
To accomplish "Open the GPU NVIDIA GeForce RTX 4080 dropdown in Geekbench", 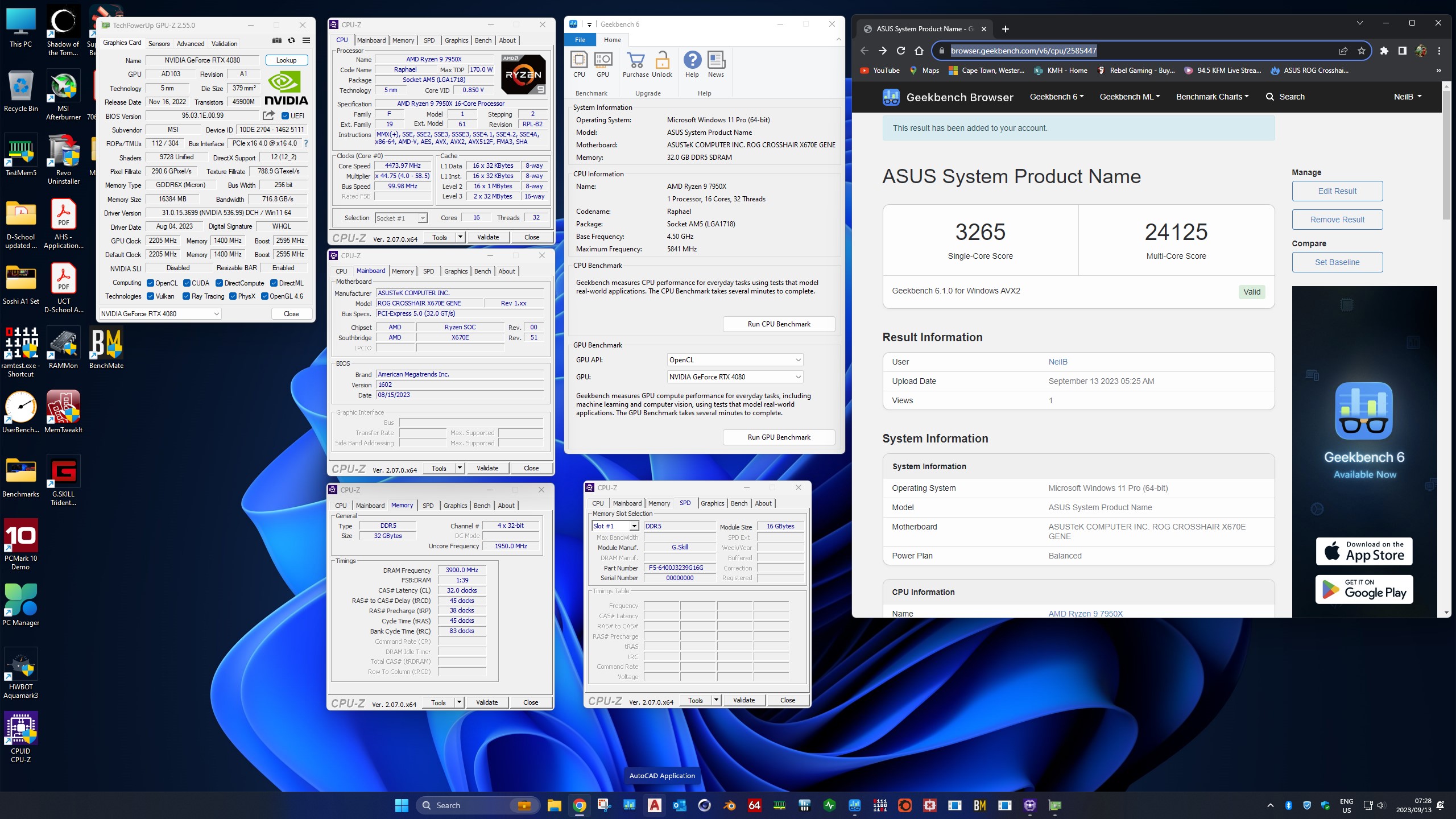I will click(735, 377).
